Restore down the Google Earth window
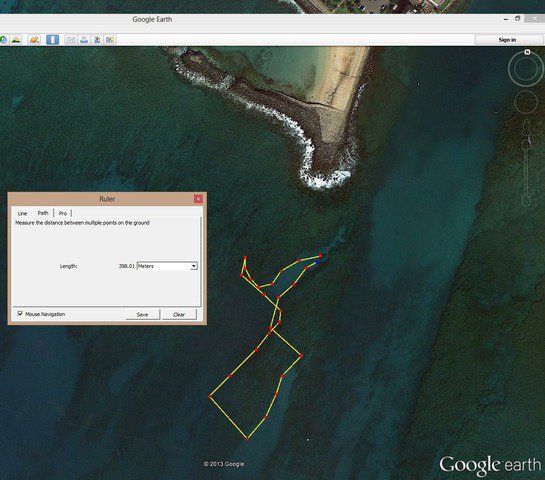 [518, 19]
